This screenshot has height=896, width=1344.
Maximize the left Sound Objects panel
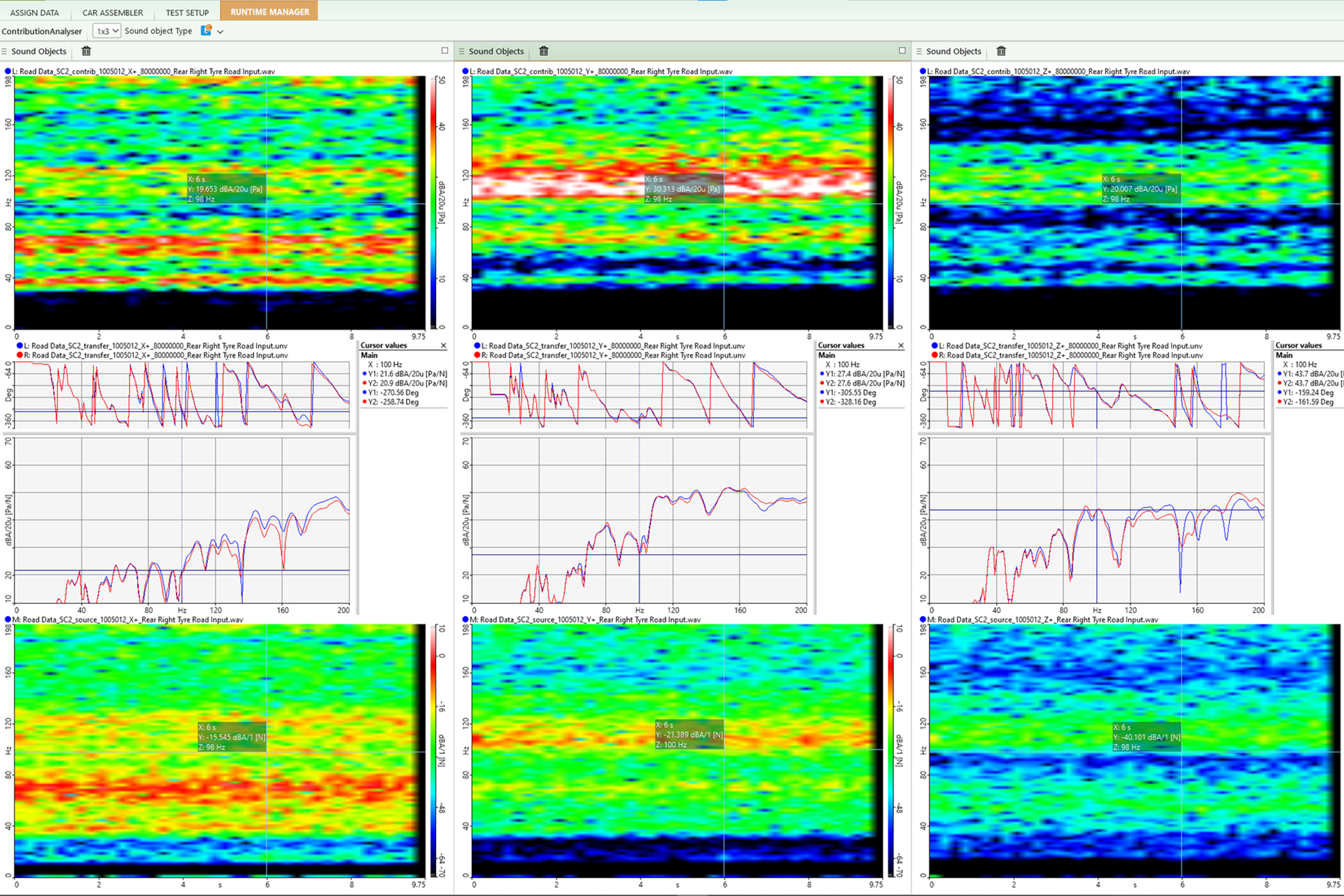pyautogui.click(x=444, y=50)
